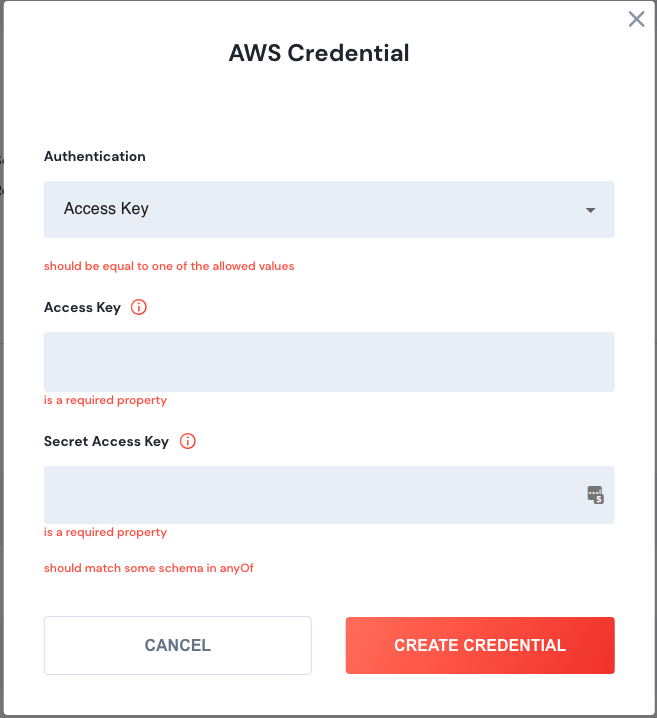Screen dimensions: 657x718
Task: Click the Access Key info icon
Action: click(139, 308)
